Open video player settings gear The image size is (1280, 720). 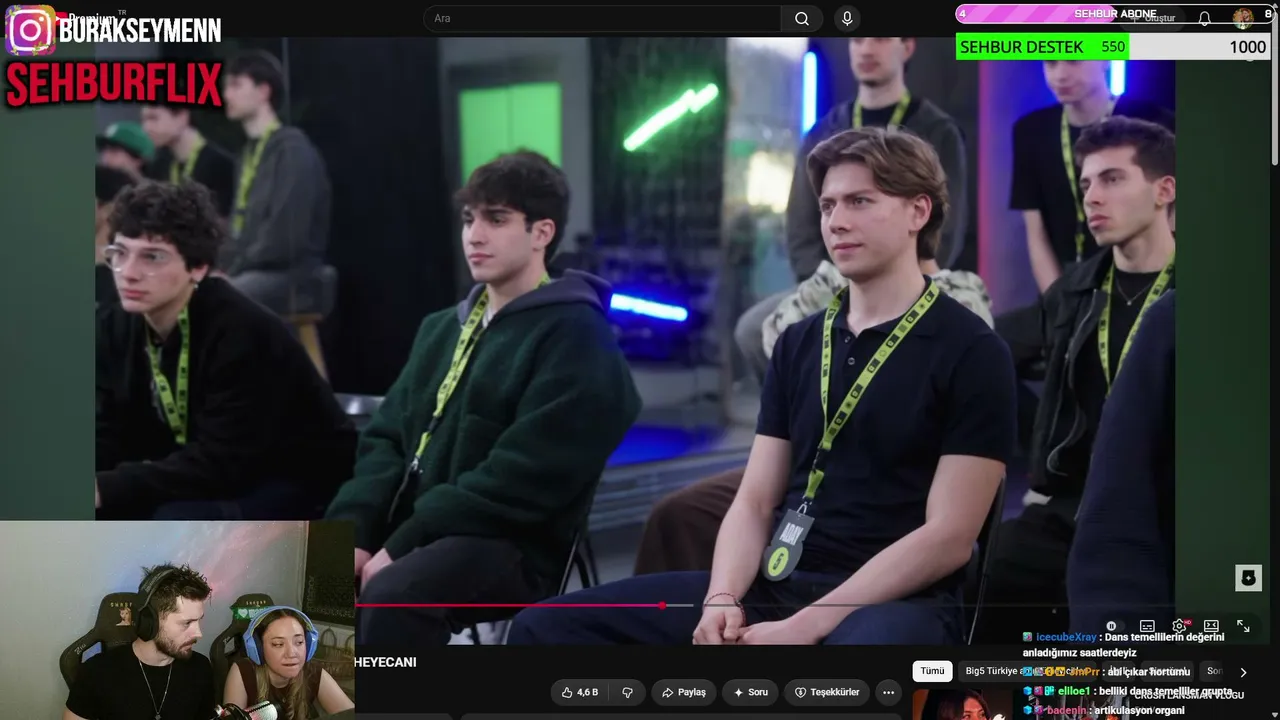pos(1179,626)
